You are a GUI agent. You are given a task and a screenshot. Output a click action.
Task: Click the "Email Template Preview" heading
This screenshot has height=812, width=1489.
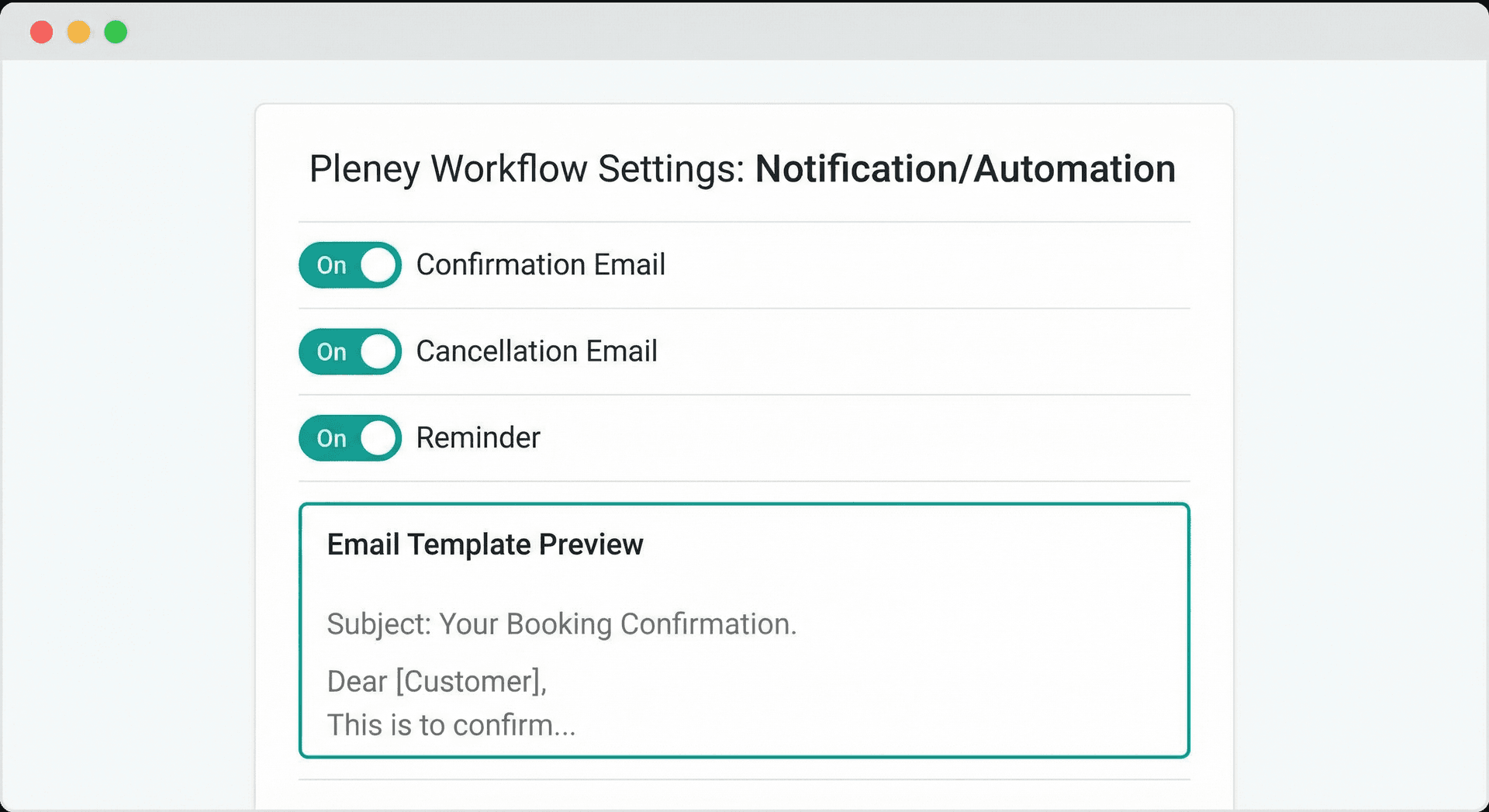[x=485, y=544]
